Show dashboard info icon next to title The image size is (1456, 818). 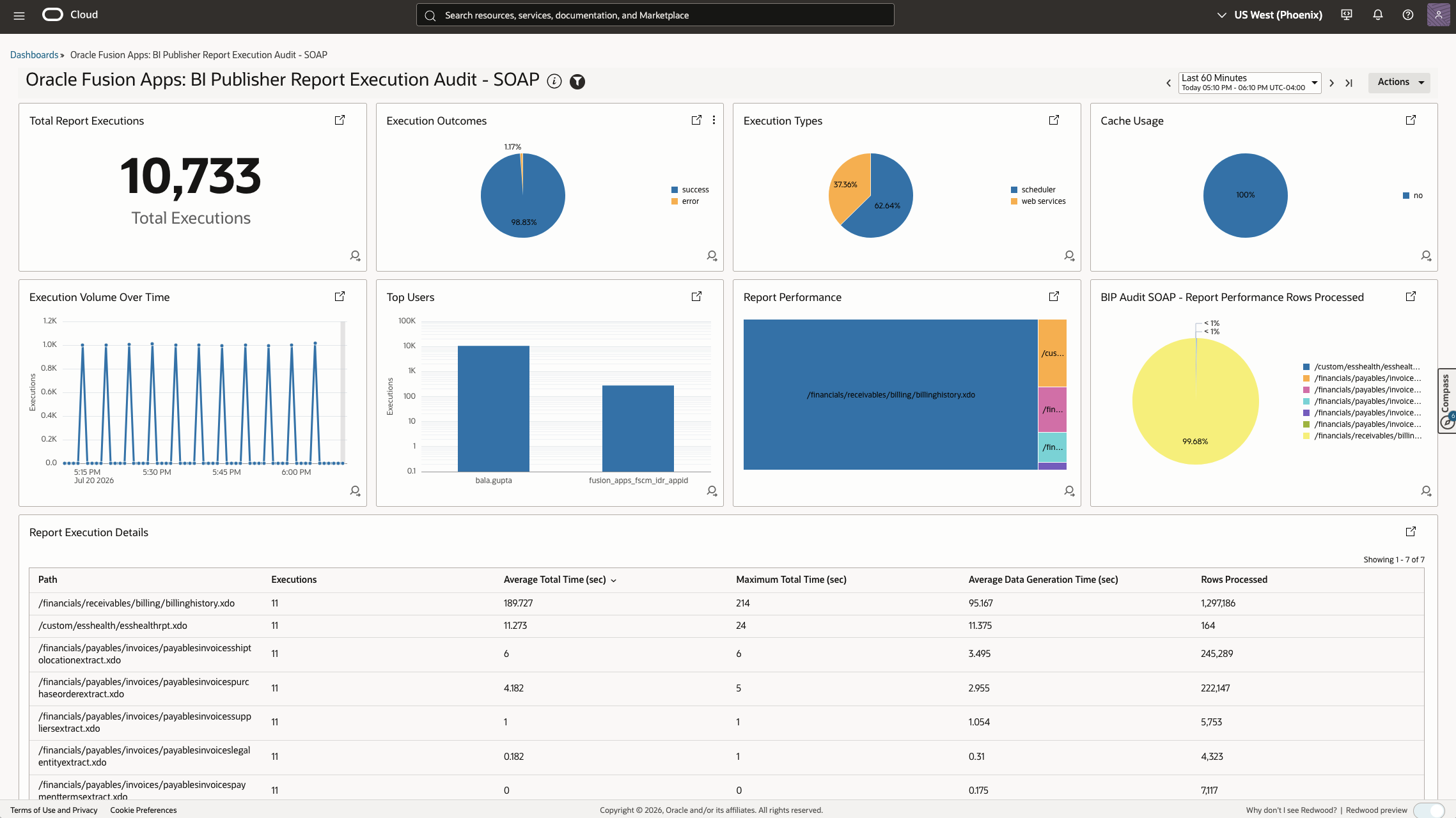554,81
